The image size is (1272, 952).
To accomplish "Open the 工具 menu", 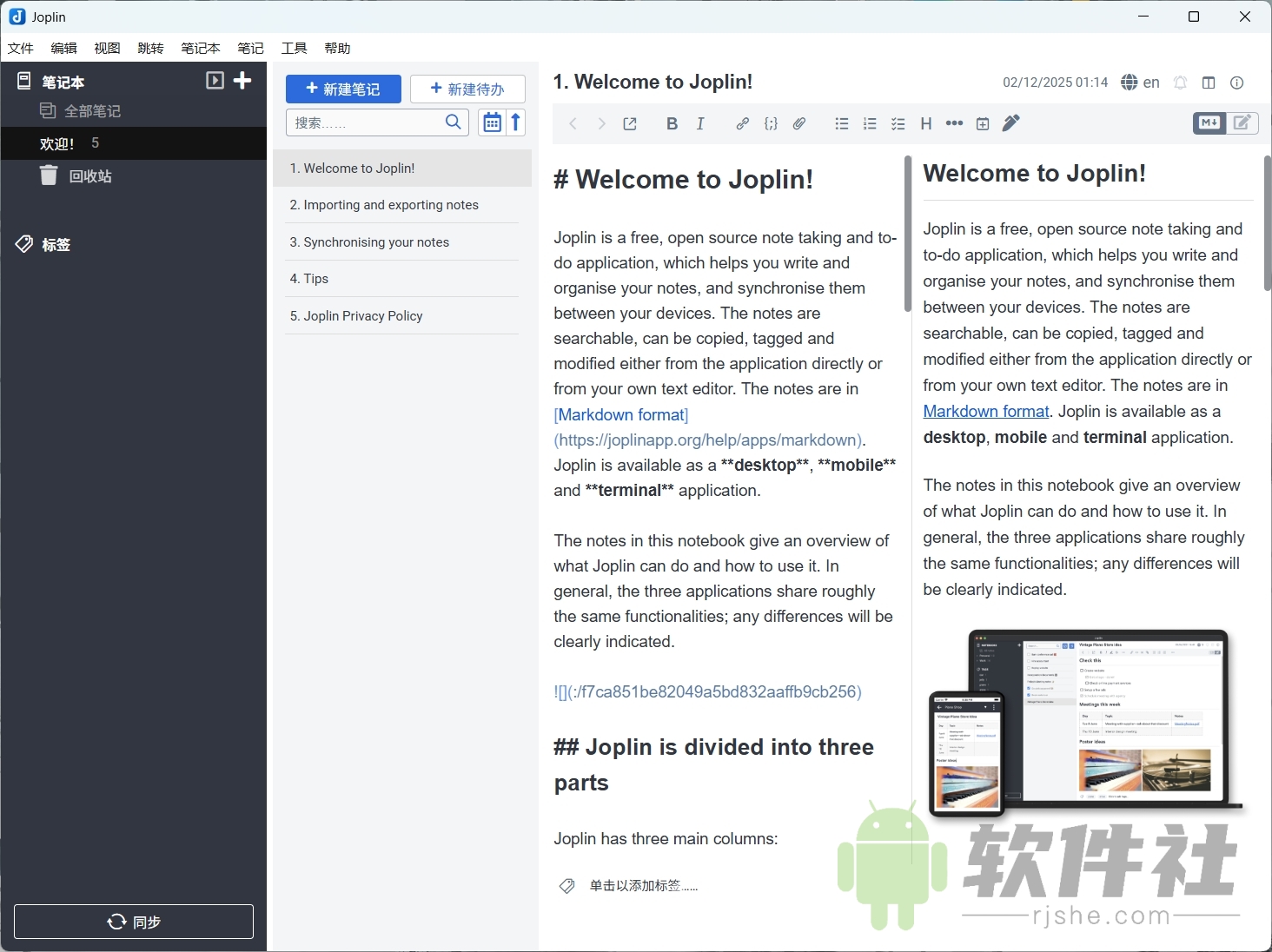I will 294,48.
